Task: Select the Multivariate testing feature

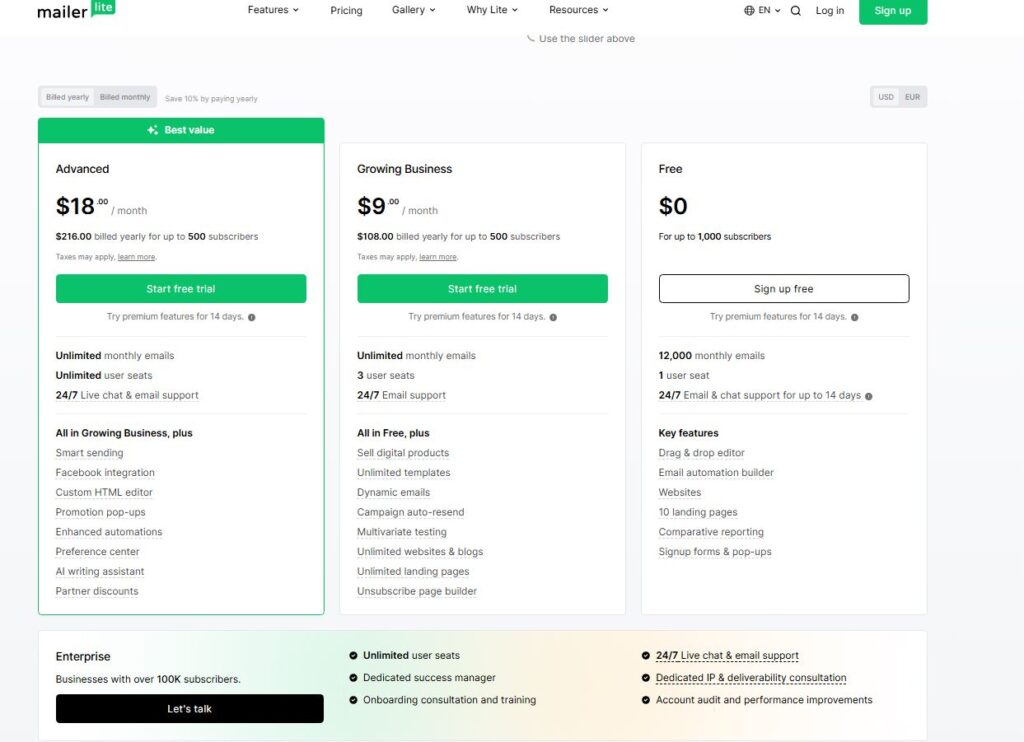Action: [x=402, y=532]
